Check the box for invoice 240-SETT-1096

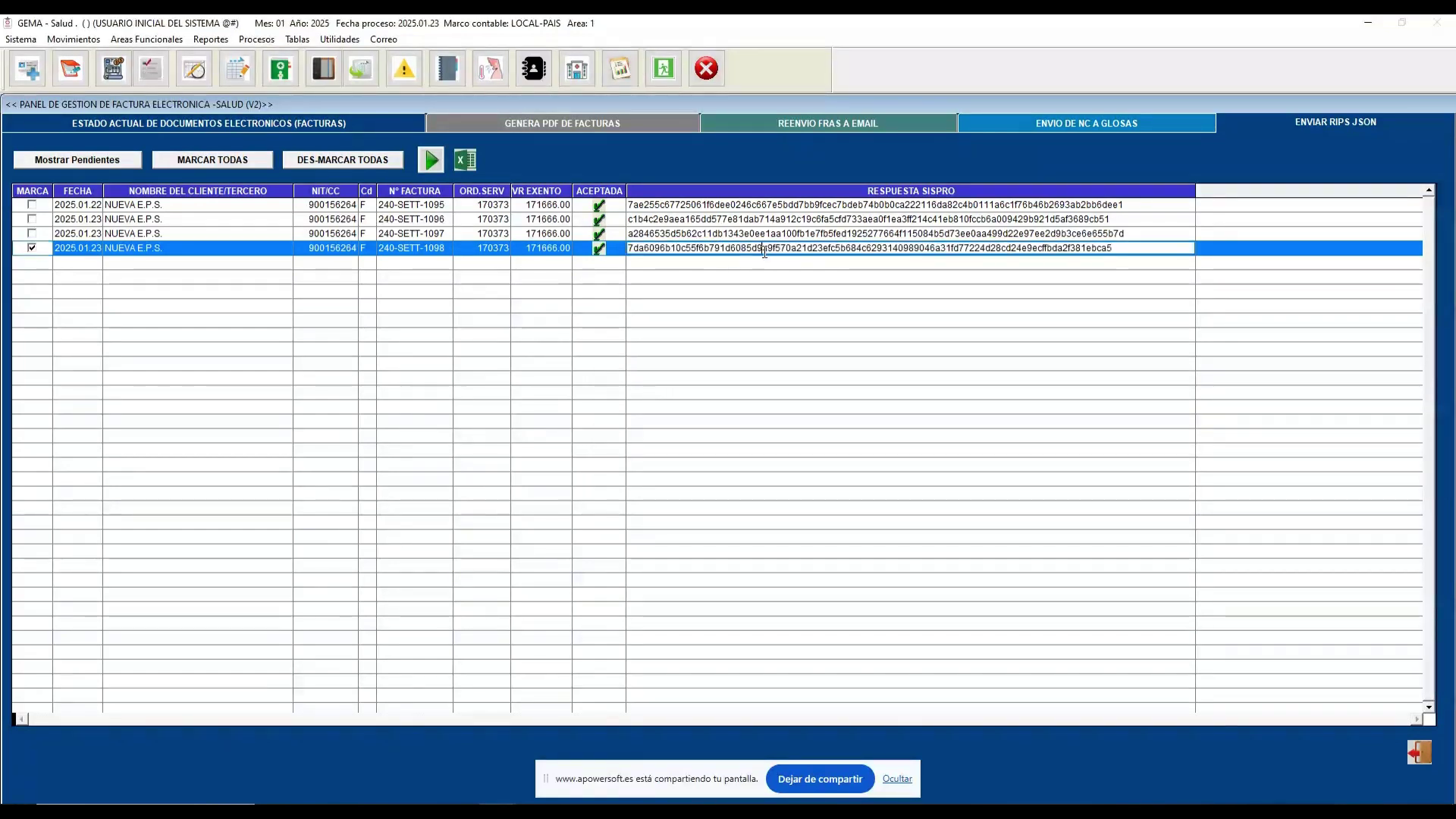tap(32, 219)
